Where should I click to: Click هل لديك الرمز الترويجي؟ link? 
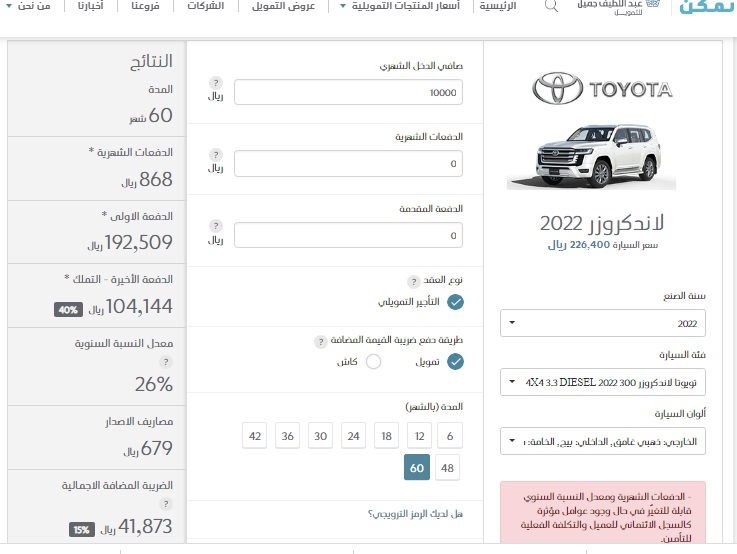[415, 514]
